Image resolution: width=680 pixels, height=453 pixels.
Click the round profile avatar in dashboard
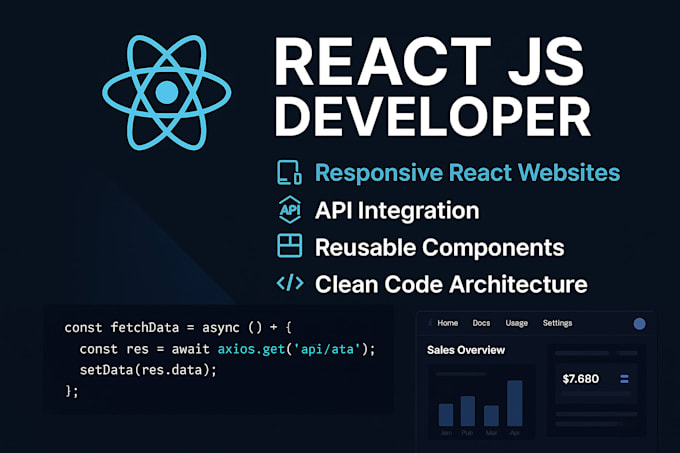tap(639, 324)
